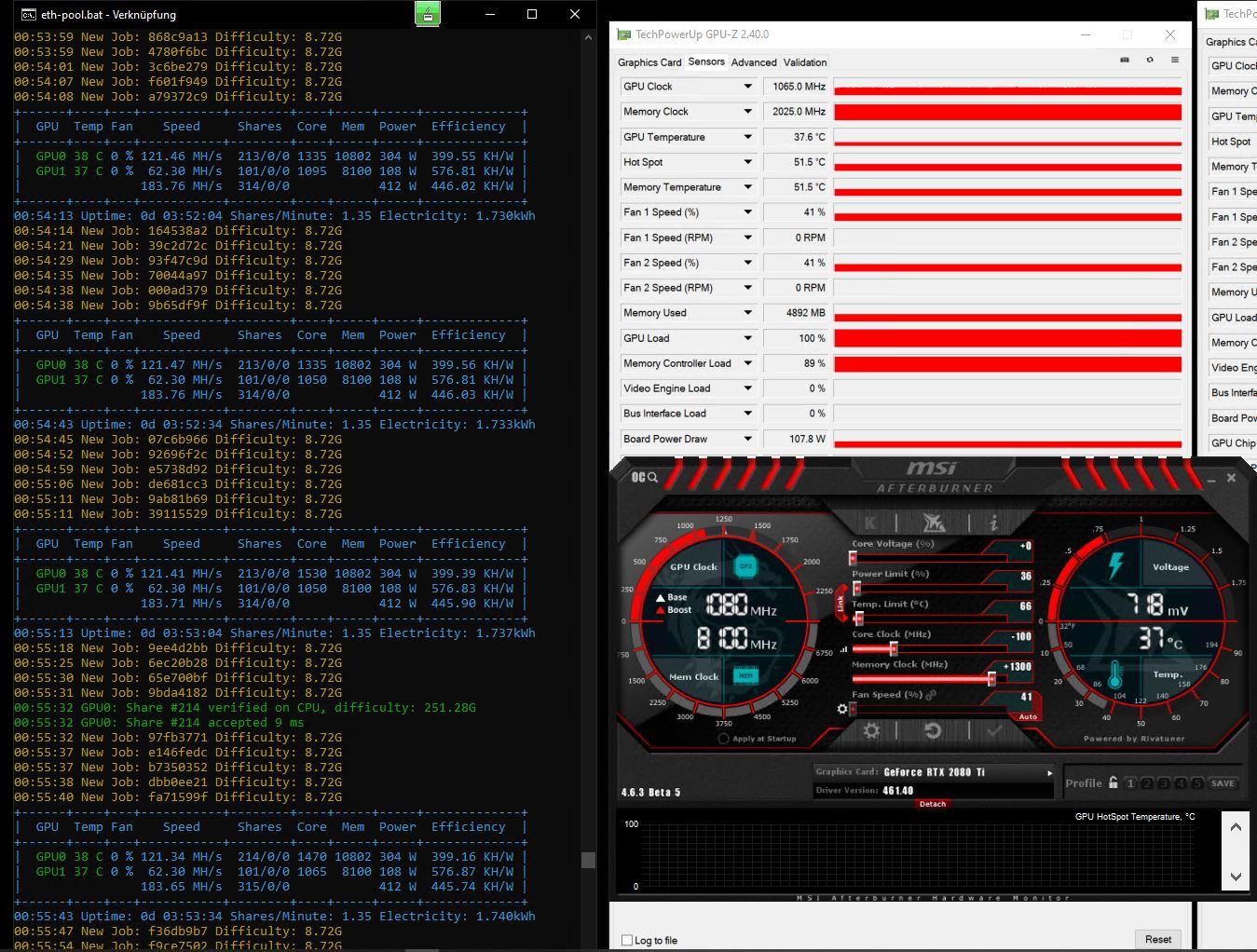This screenshot has height=952, width=1257.
Task: Click the console window's title bar icon
Action: tap(29, 14)
